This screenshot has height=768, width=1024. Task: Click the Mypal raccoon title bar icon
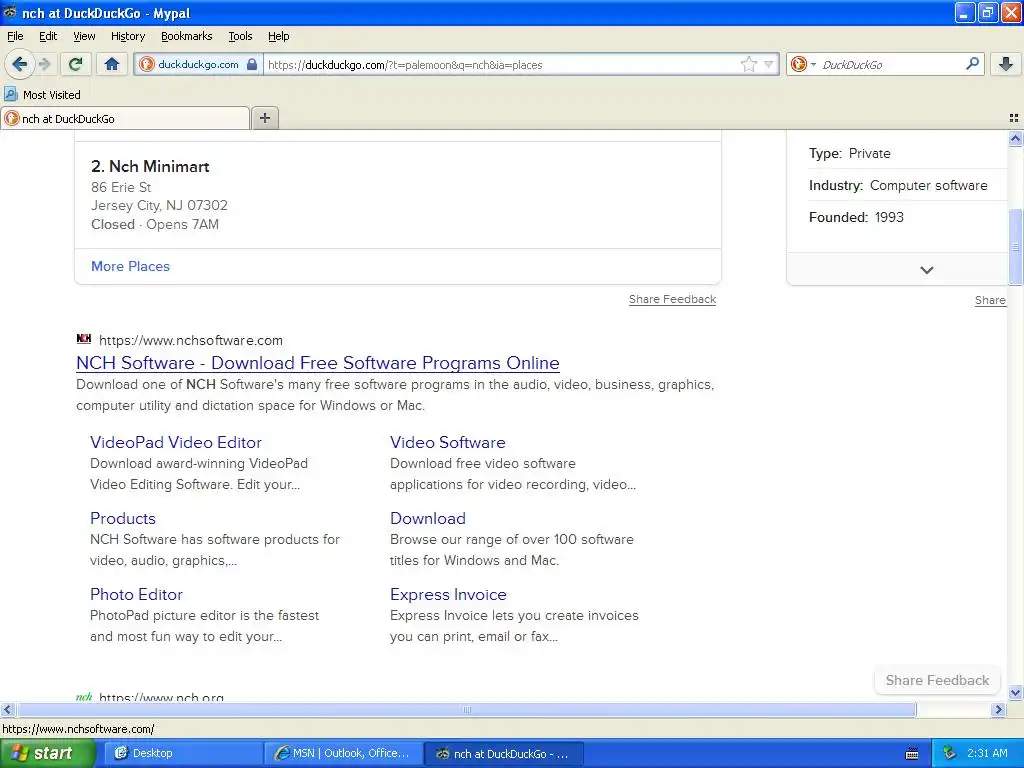10,12
